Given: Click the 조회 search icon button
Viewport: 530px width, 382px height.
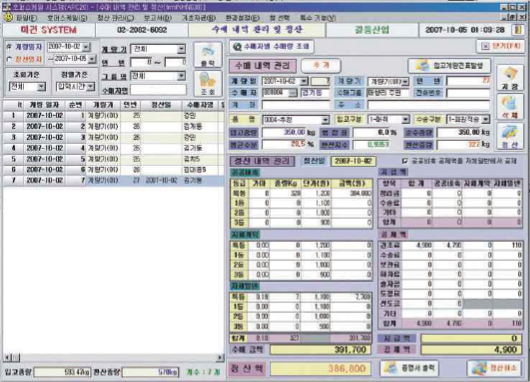Looking at the screenshot, I should pyautogui.click(x=208, y=84).
